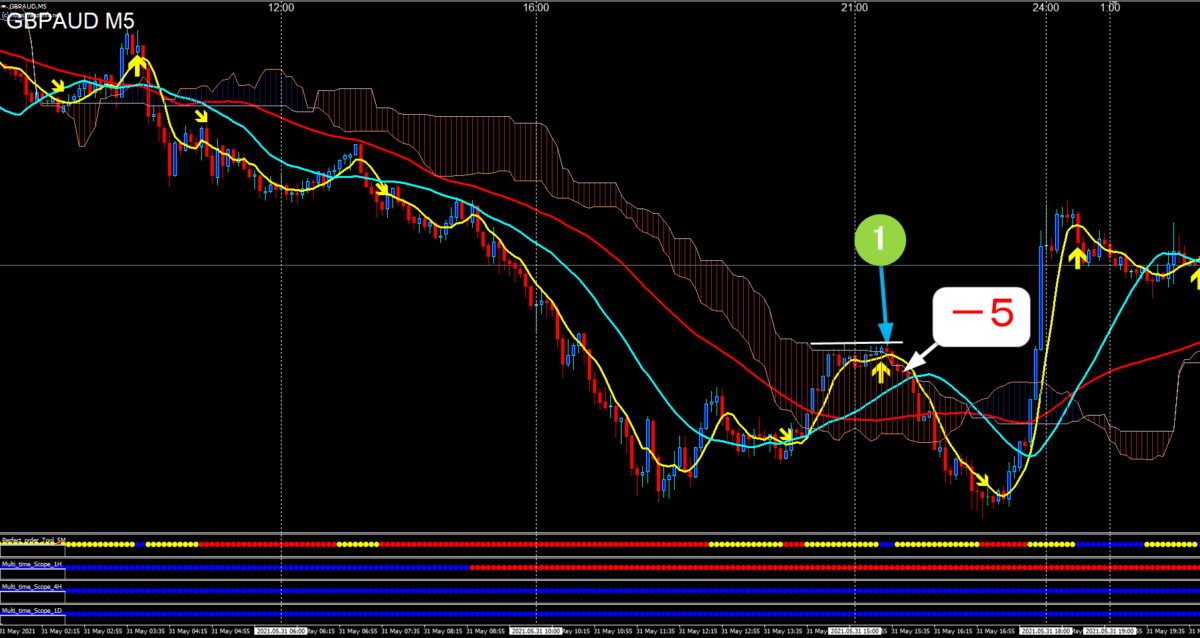Click the 16:00 time label at top
Viewport: 1200px width, 638px height.
pyautogui.click(x=536, y=7)
